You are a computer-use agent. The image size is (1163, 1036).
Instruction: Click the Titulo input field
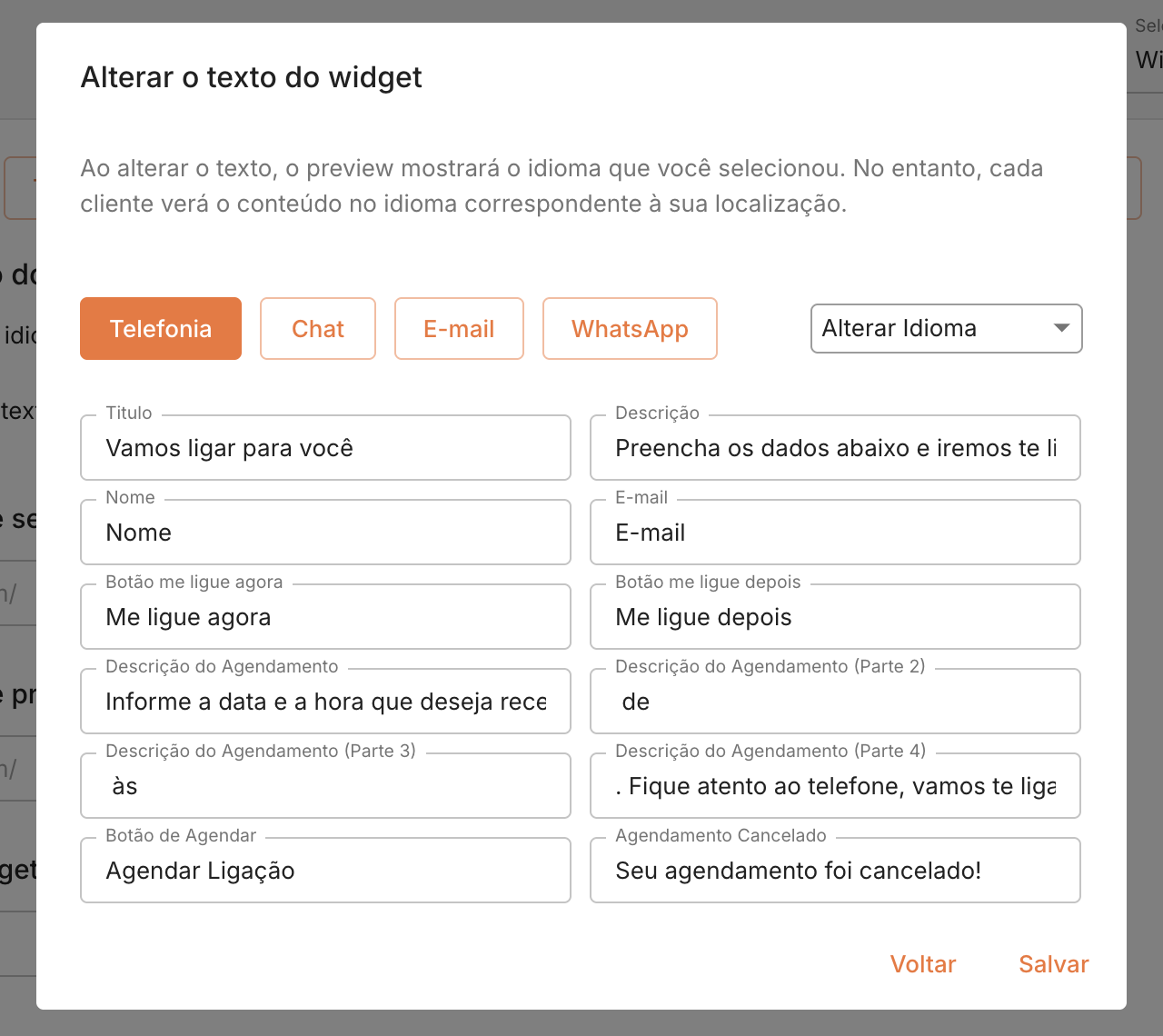(x=325, y=448)
